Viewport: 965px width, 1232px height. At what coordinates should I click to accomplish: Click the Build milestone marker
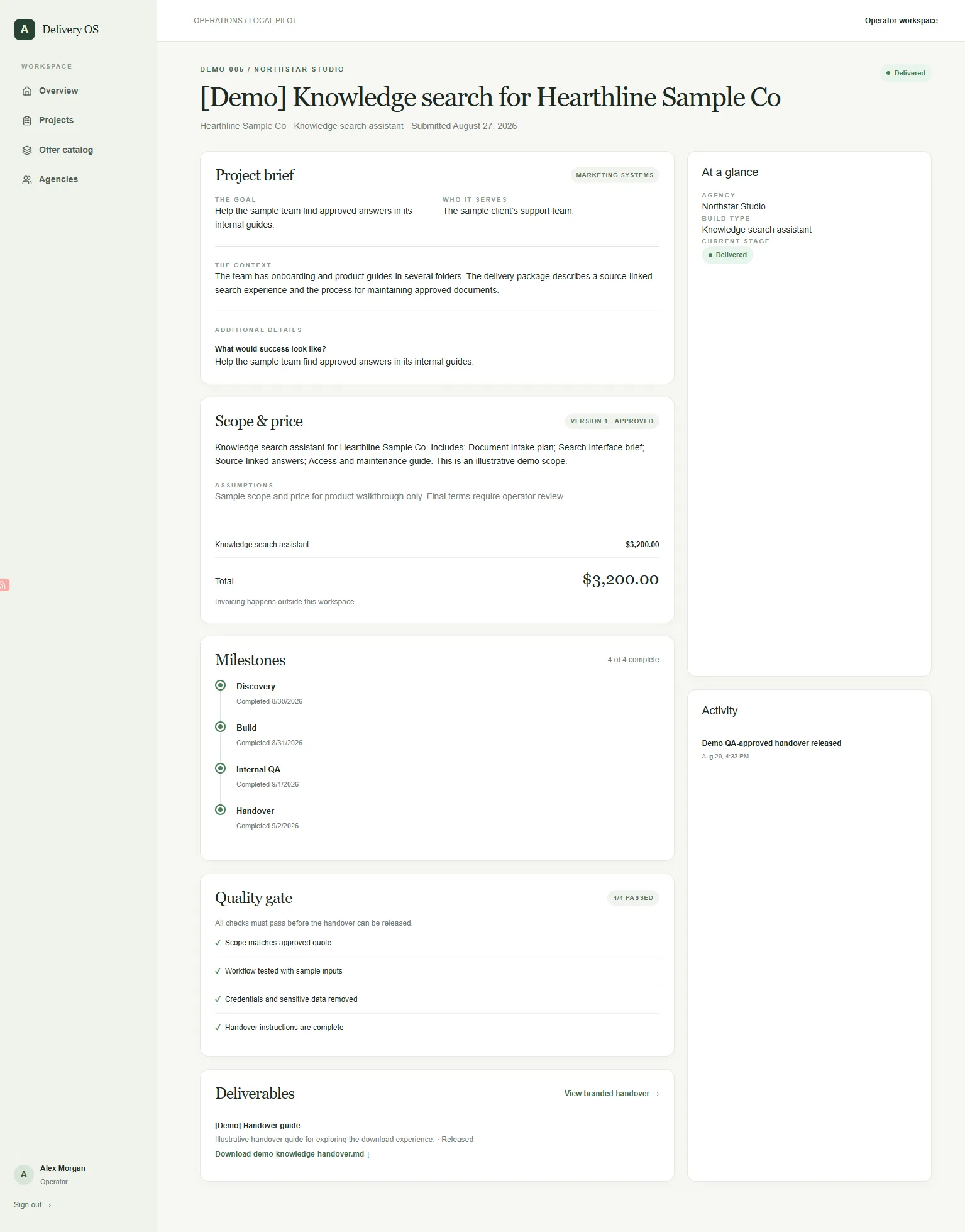tap(220, 726)
